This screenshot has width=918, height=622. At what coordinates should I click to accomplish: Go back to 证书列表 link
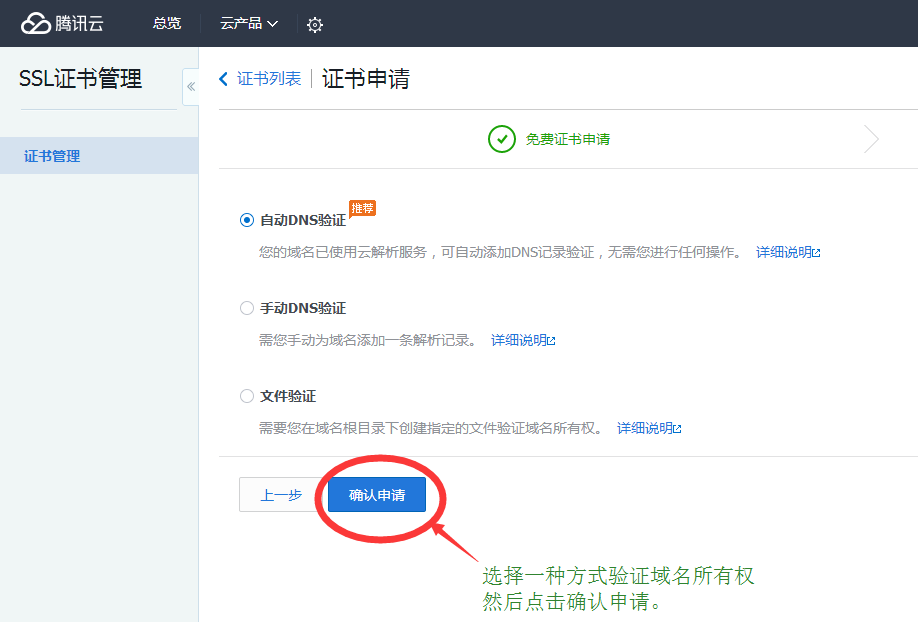(x=269, y=79)
